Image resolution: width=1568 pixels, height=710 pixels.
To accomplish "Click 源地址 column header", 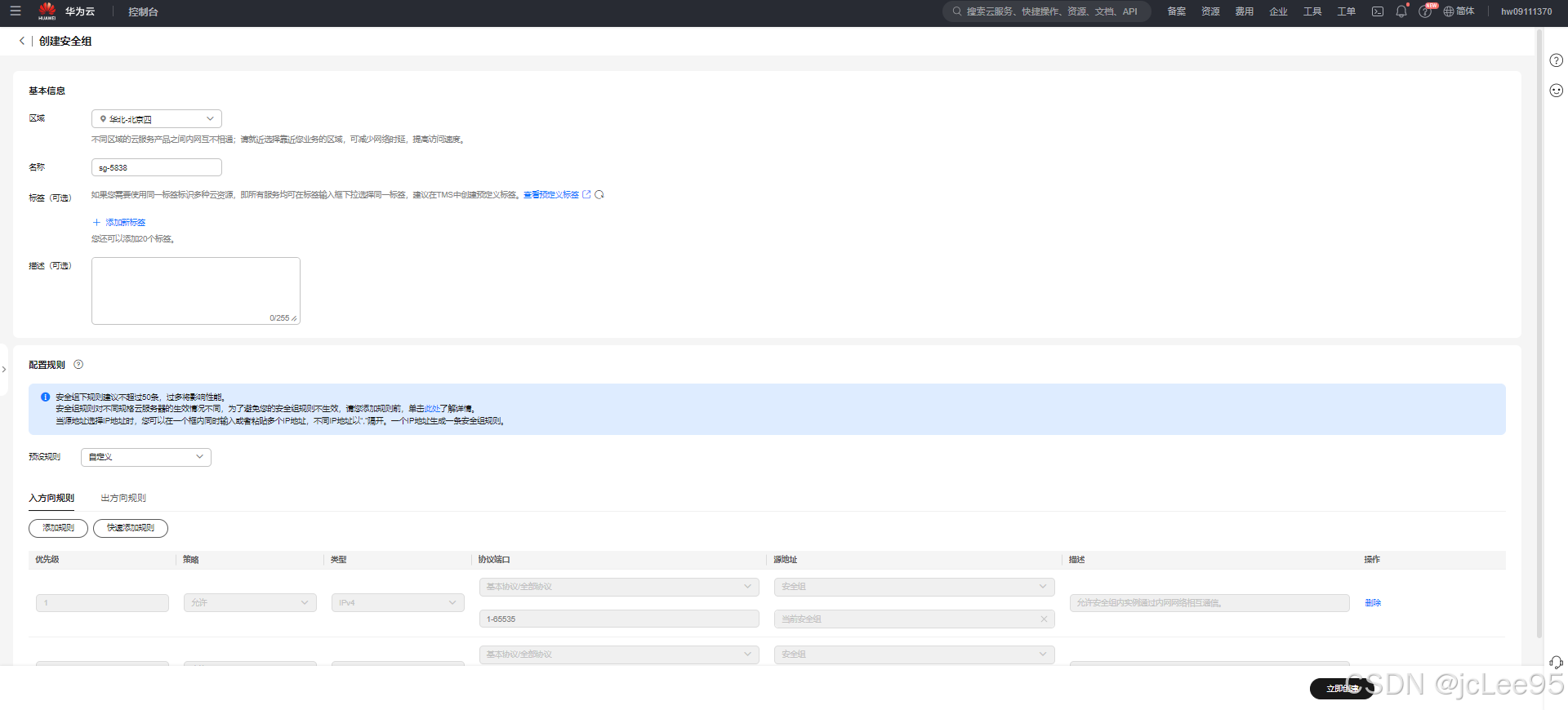I will coord(786,560).
